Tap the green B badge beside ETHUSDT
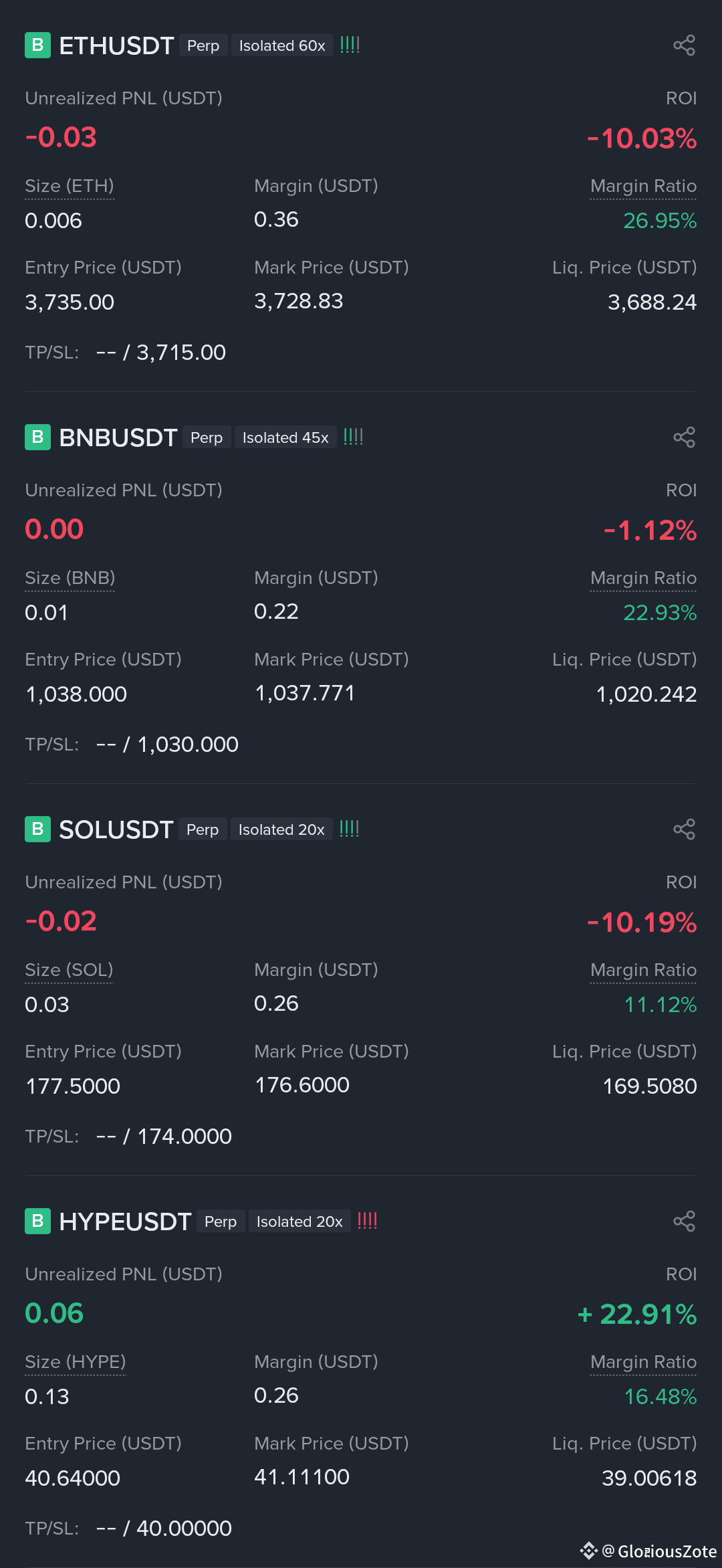This screenshot has height=1568, width=722. (37, 45)
